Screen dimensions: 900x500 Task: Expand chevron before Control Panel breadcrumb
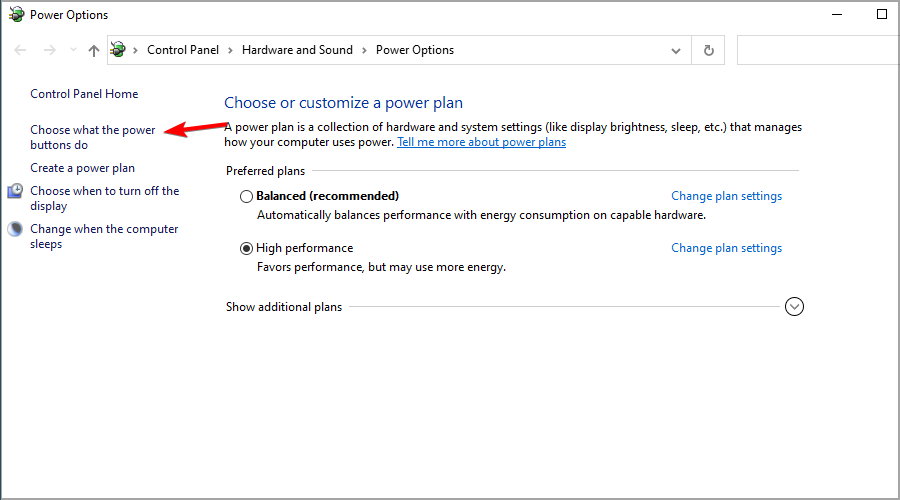(135, 51)
